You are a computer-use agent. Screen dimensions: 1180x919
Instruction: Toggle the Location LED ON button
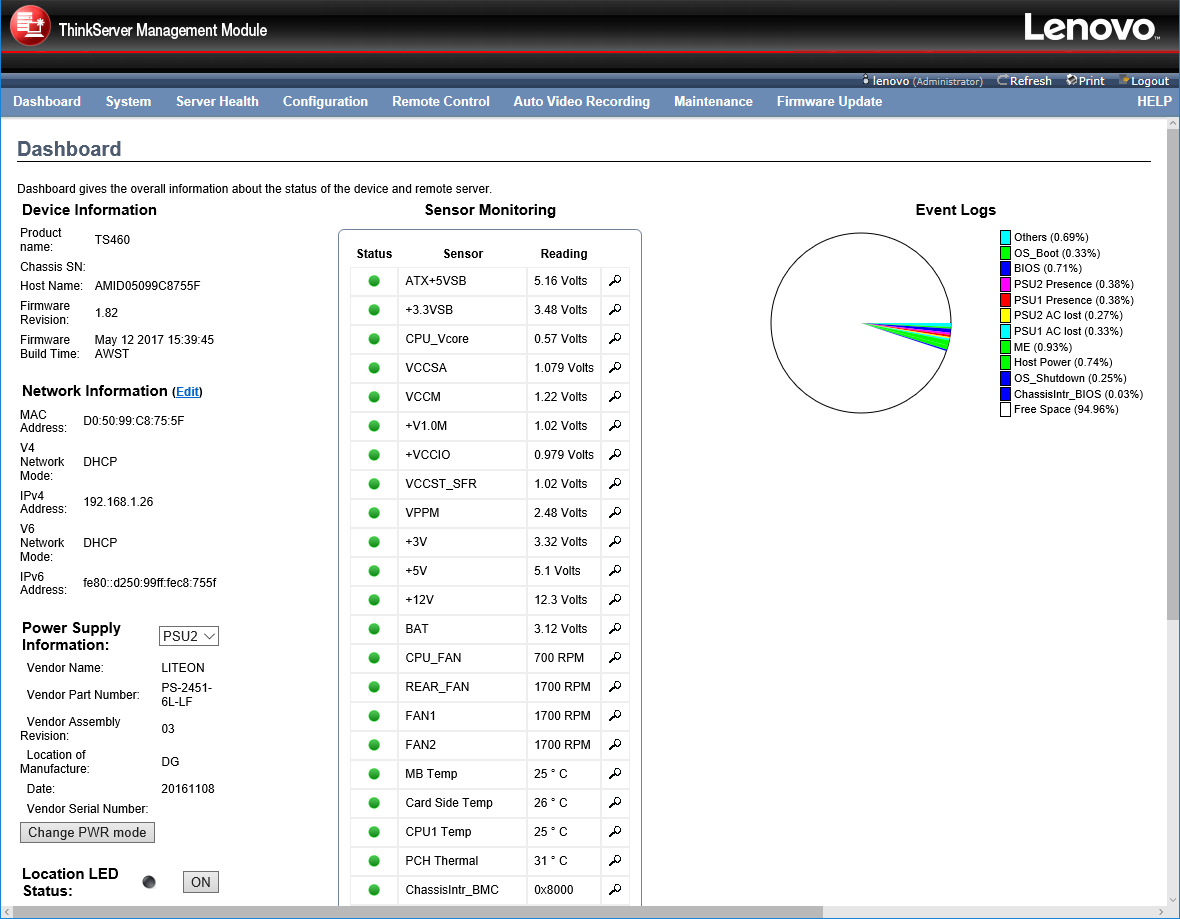click(200, 882)
